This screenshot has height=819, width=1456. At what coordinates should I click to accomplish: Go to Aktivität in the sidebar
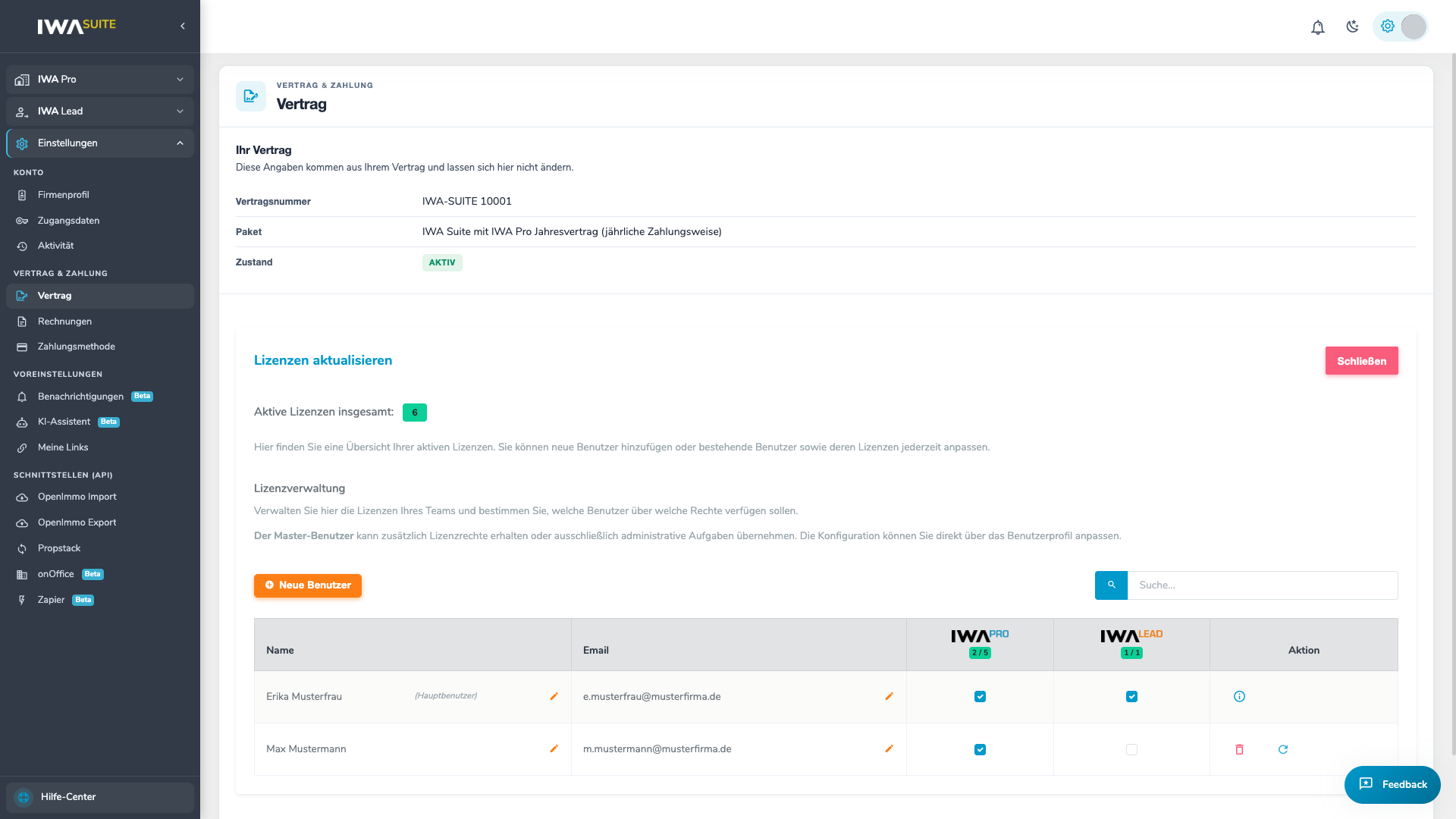point(100,246)
